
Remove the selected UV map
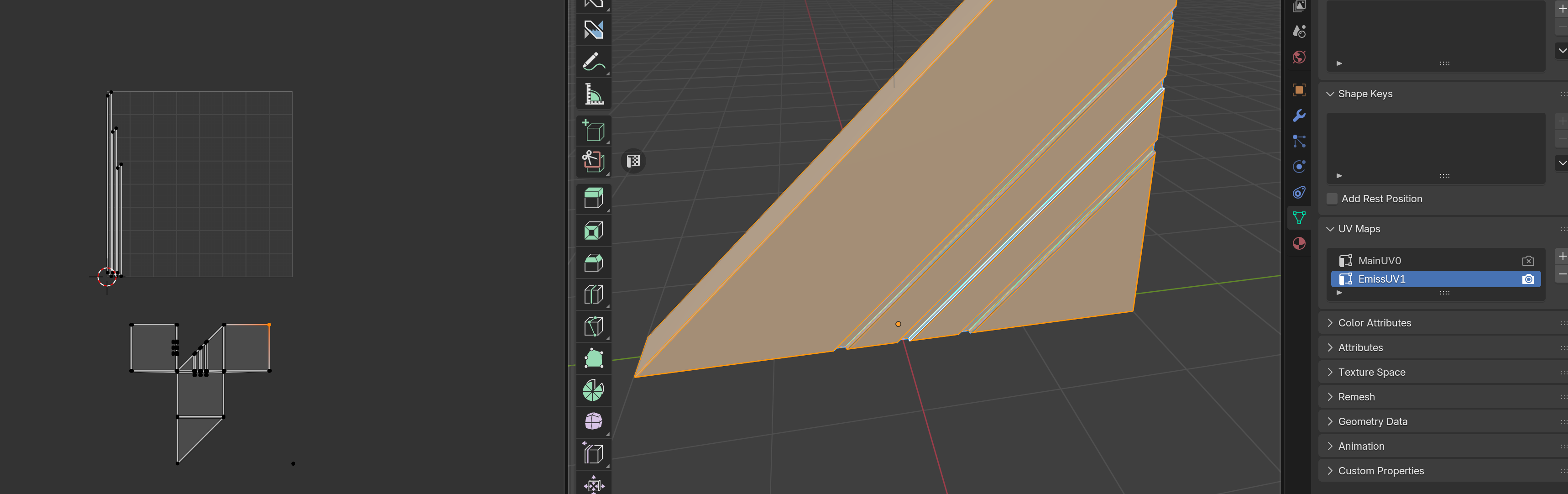[1561, 275]
